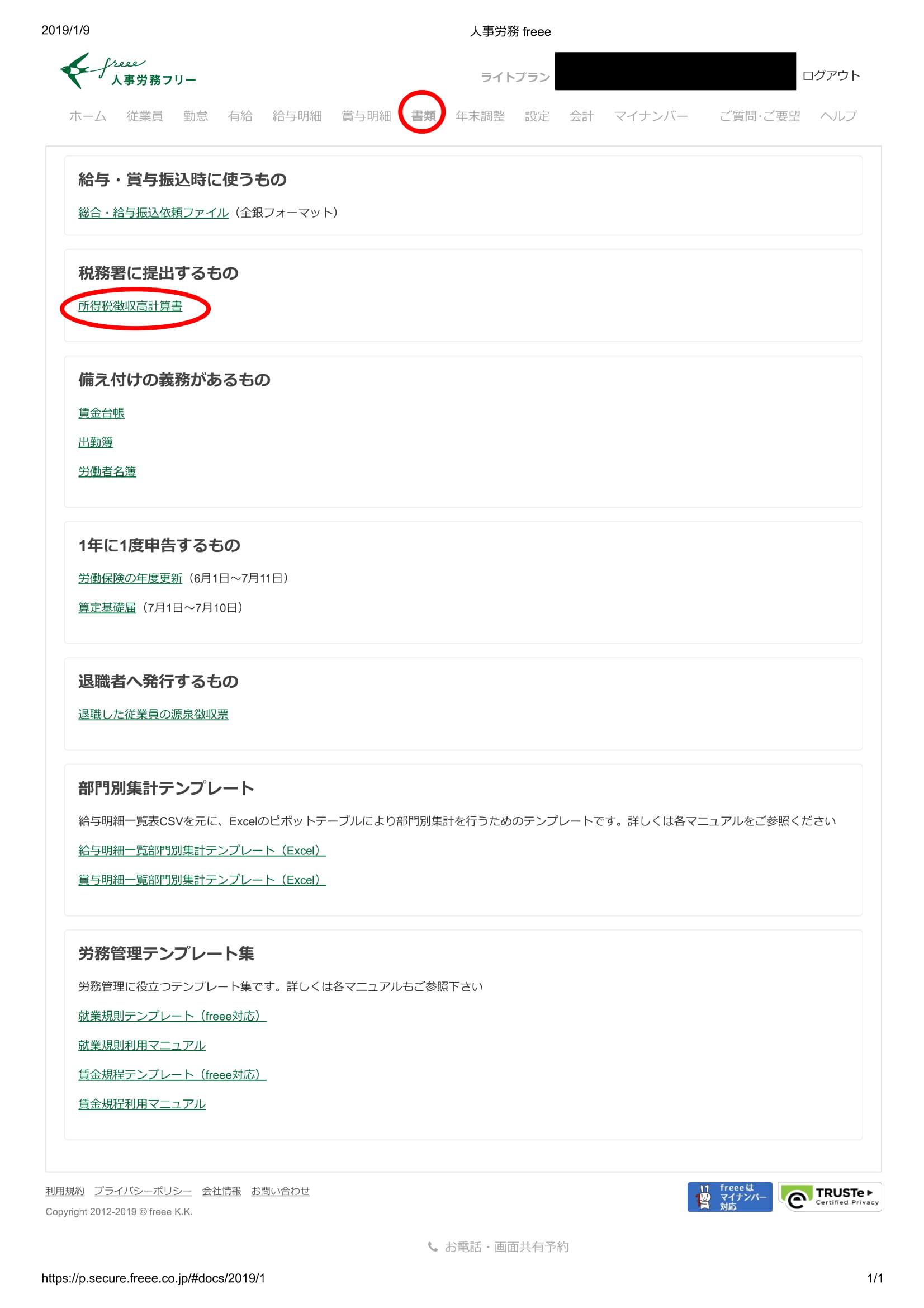Screen dimensions: 924x1308
Task: Open 総合・給与振込依頼ファイル link
Action: tap(153, 213)
